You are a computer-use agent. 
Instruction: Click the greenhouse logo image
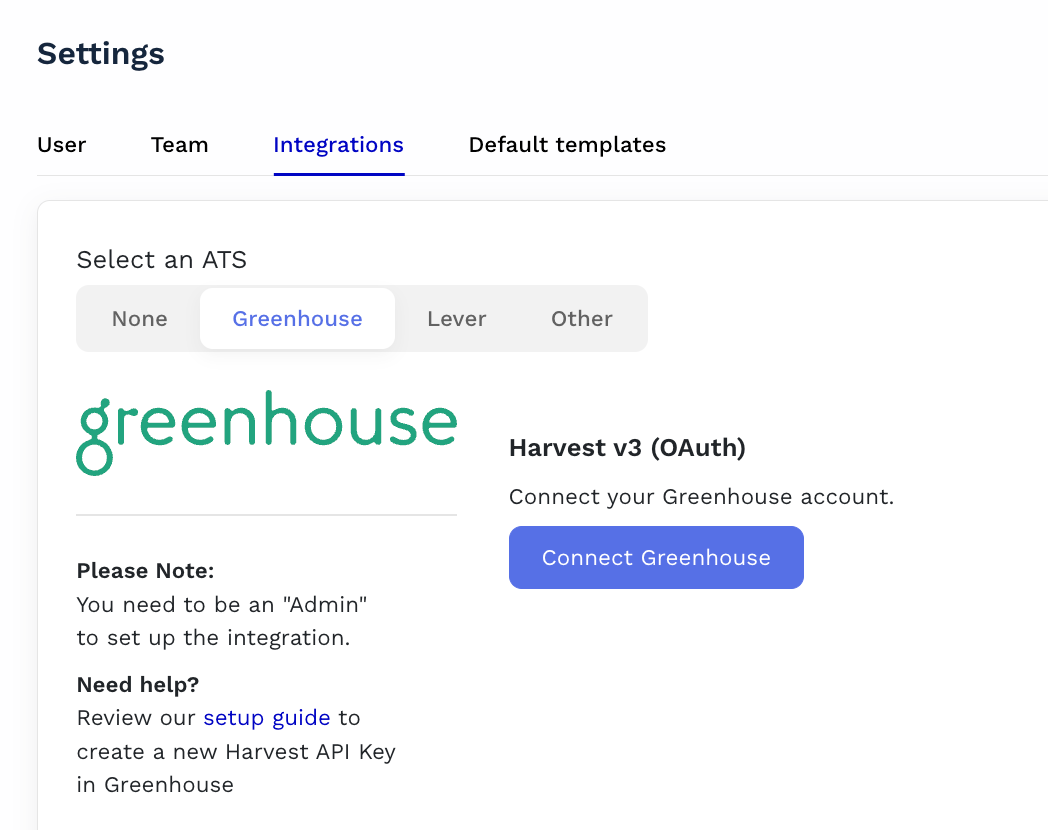click(x=267, y=433)
